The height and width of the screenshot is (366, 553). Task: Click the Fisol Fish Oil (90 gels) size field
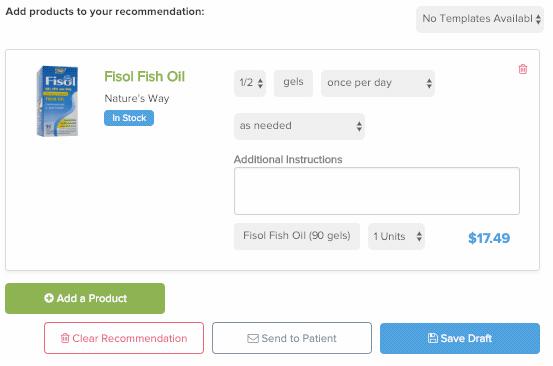297,236
